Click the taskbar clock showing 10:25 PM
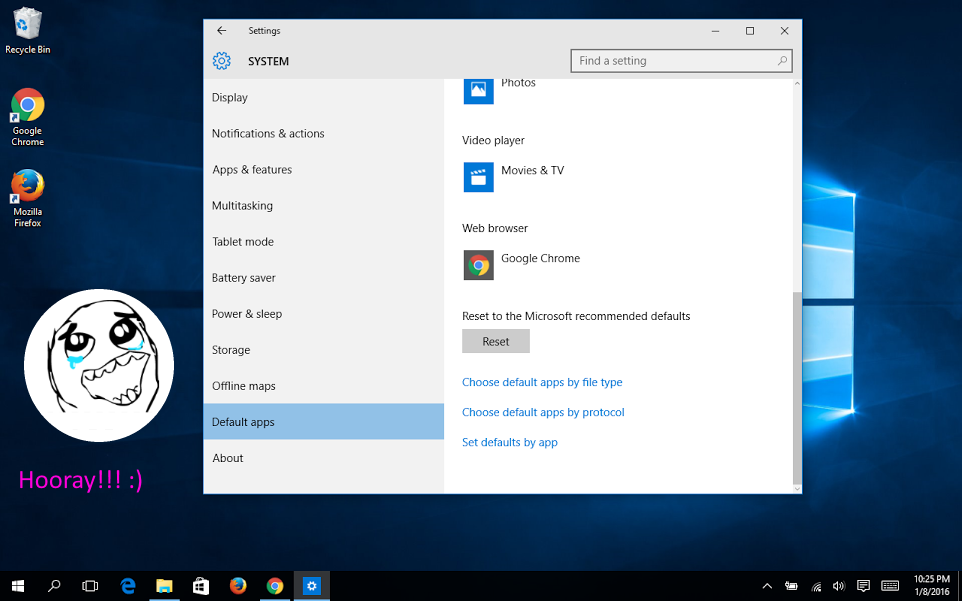The width and height of the screenshot is (962, 601). [931, 586]
